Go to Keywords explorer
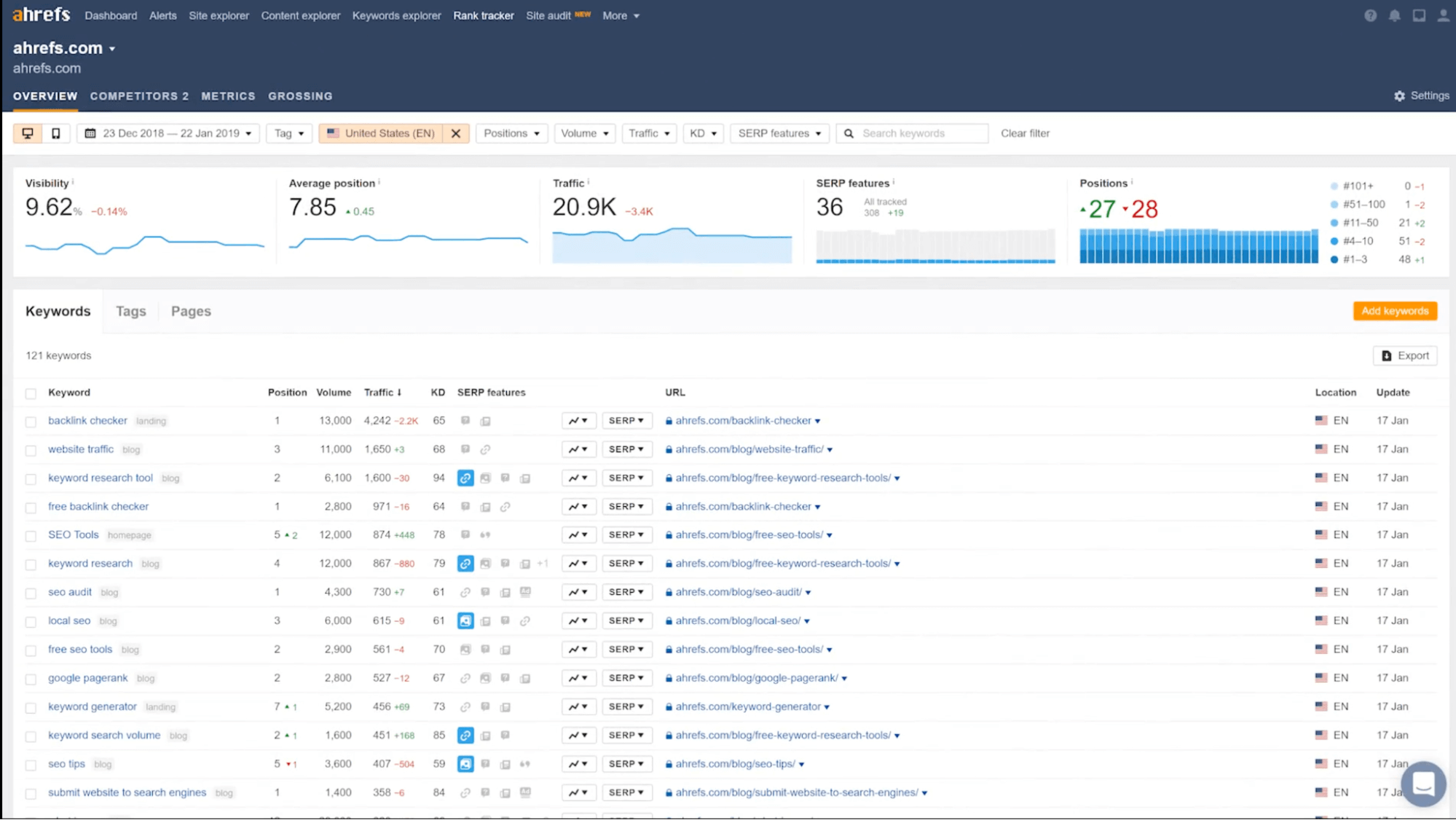This screenshot has height=820, width=1456. pyautogui.click(x=396, y=15)
